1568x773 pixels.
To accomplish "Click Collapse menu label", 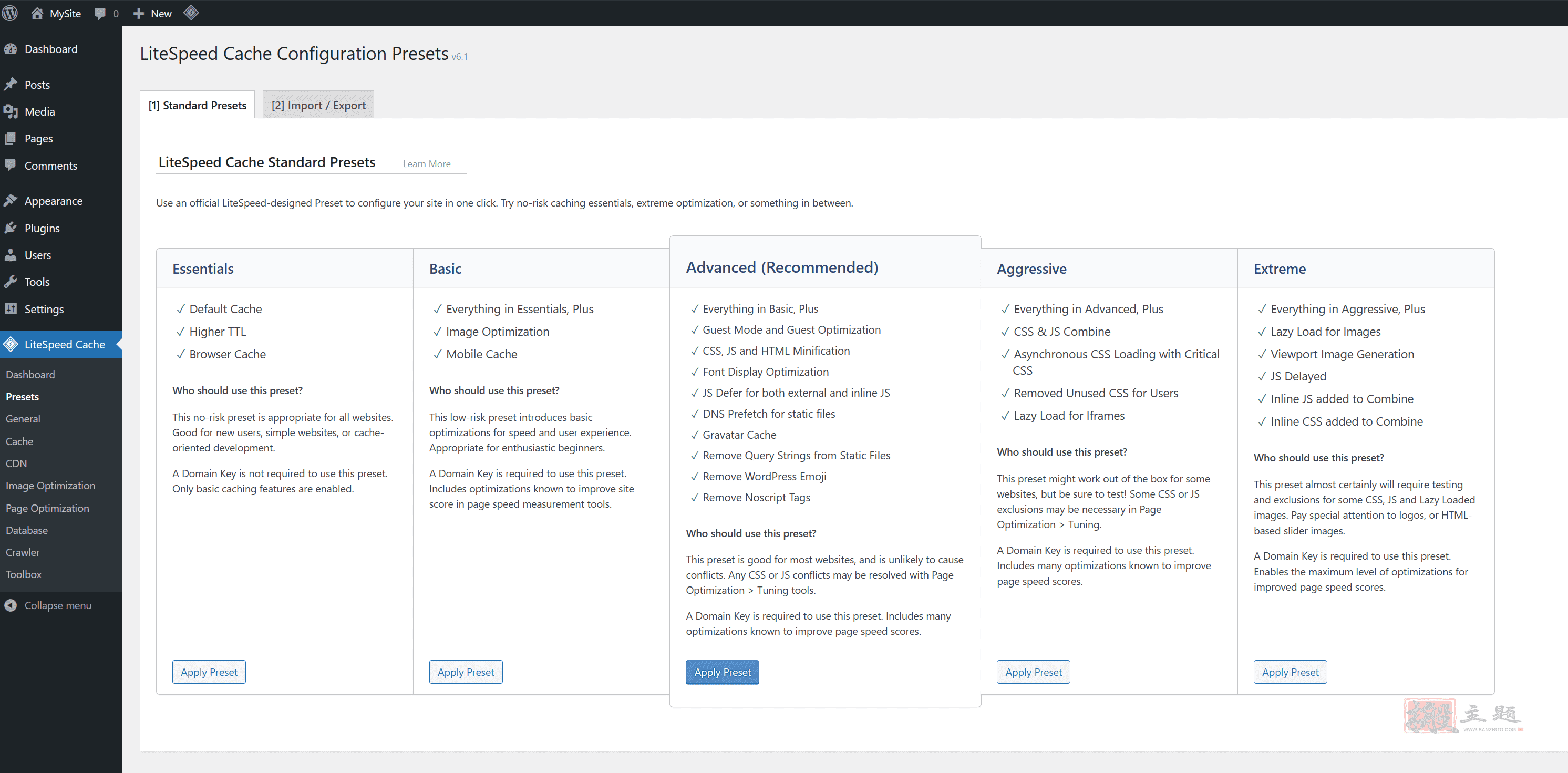I will (x=58, y=605).
